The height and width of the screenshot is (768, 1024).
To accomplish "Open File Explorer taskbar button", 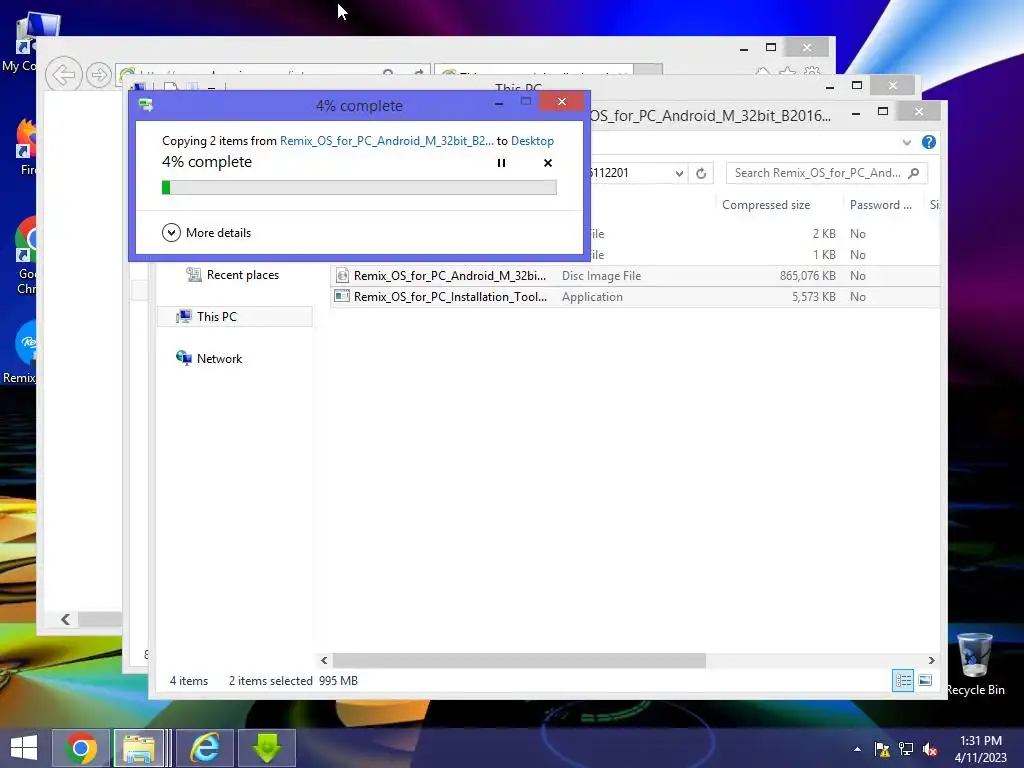I will [139, 748].
